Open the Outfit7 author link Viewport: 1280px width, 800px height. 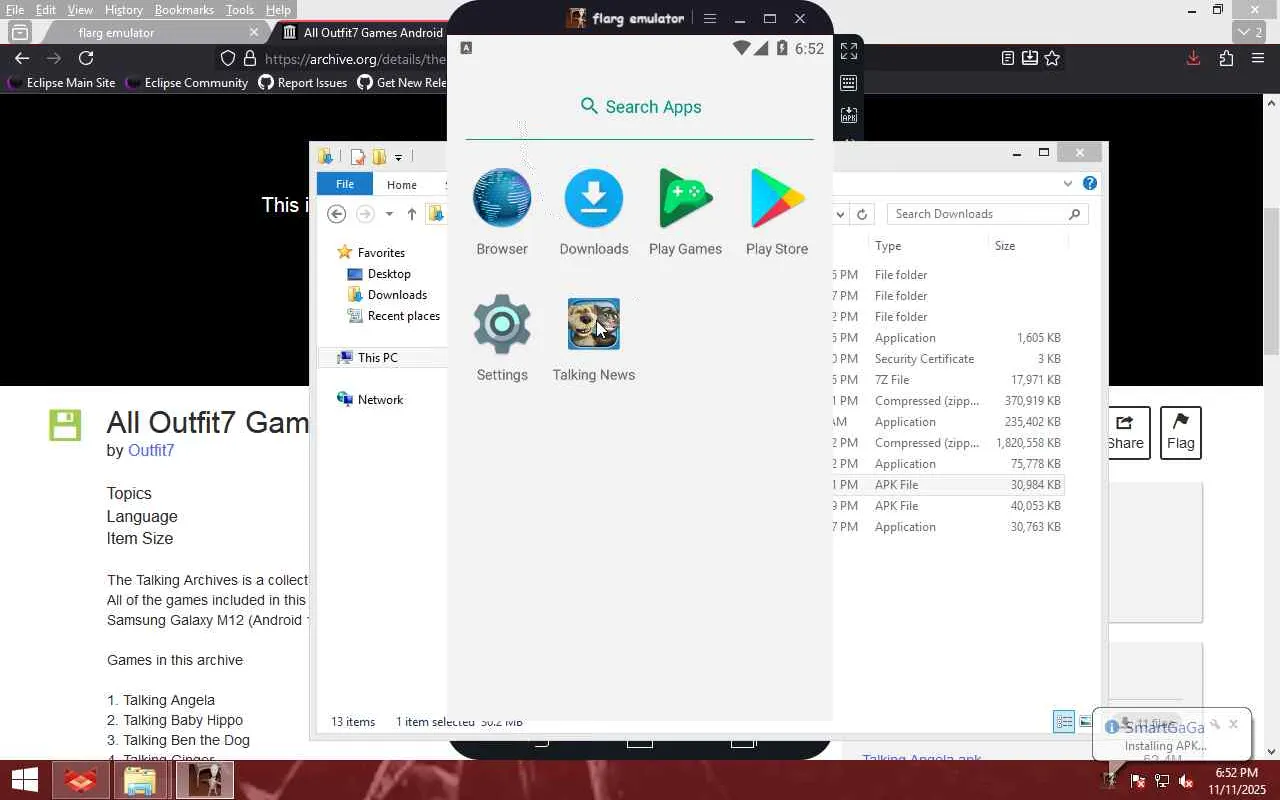click(x=151, y=451)
